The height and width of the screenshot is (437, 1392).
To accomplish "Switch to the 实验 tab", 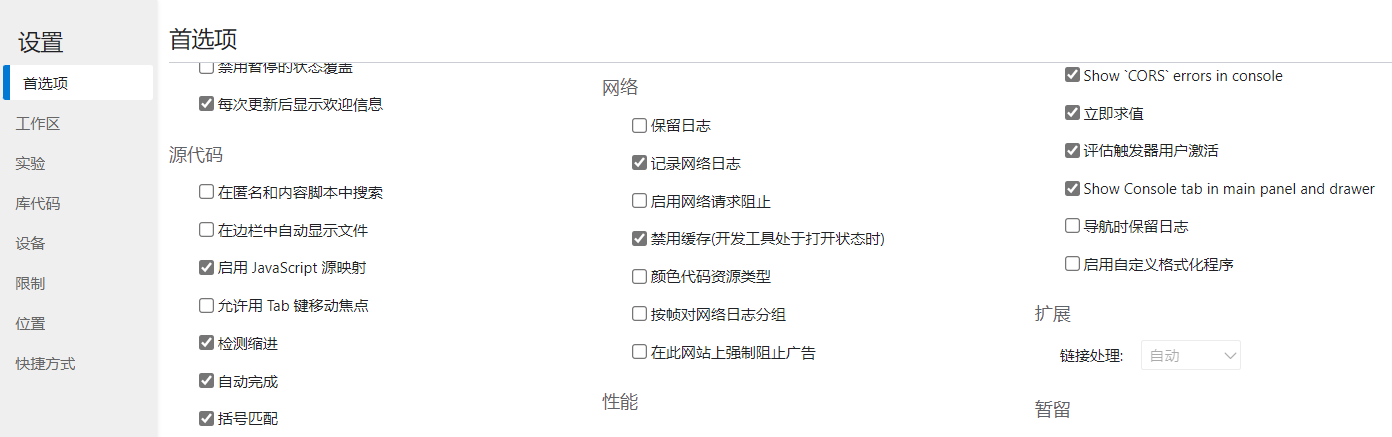I will point(31,164).
